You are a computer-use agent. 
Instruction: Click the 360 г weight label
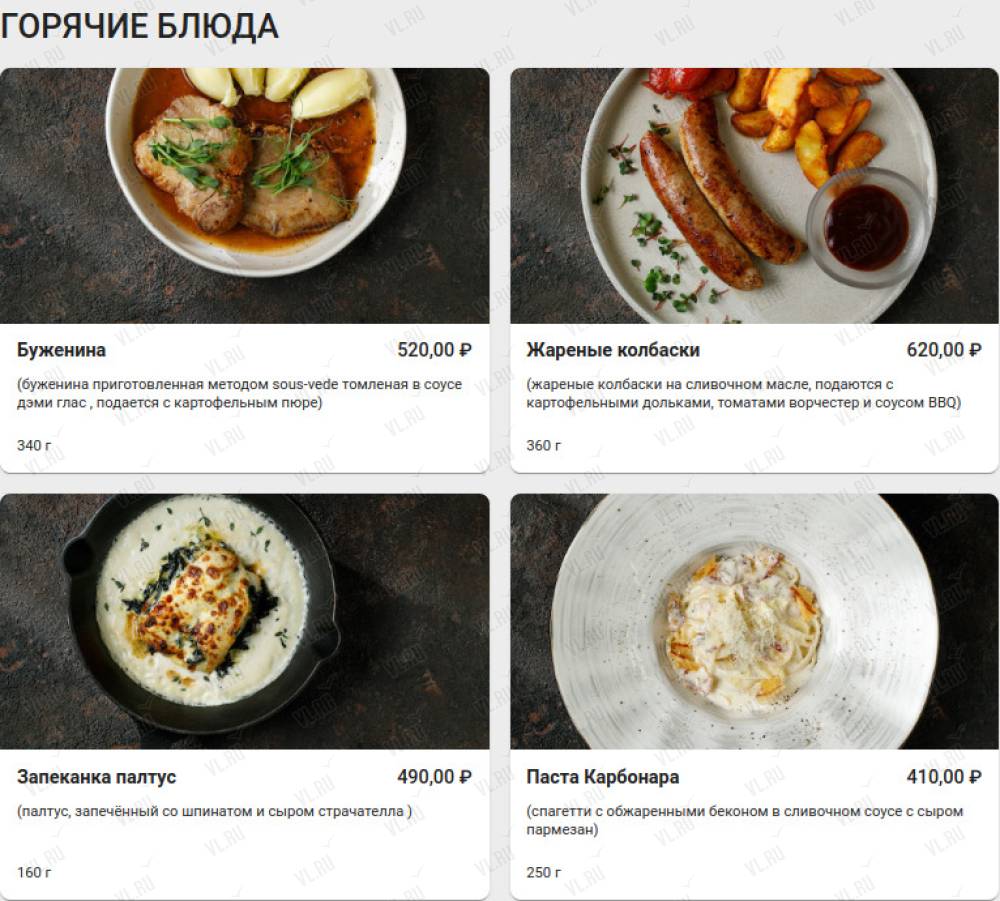[x=543, y=446]
